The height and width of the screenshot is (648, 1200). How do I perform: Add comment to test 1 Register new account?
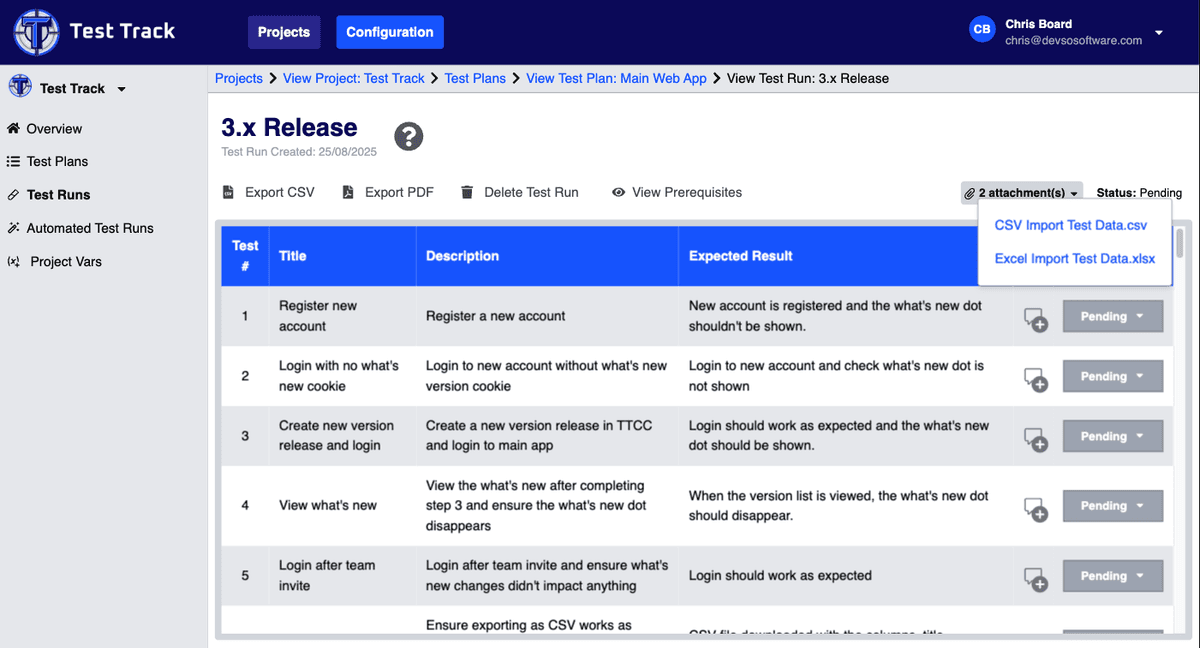click(x=1035, y=319)
